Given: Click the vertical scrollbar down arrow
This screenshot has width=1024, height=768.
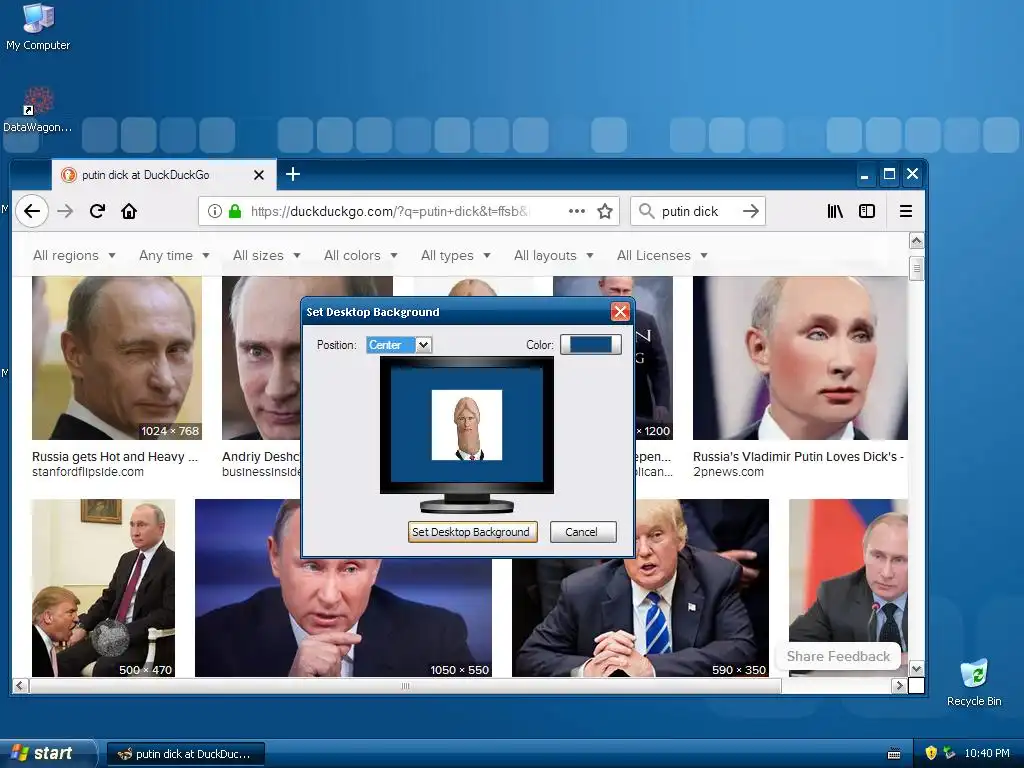Looking at the screenshot, I should coord(916,669).
